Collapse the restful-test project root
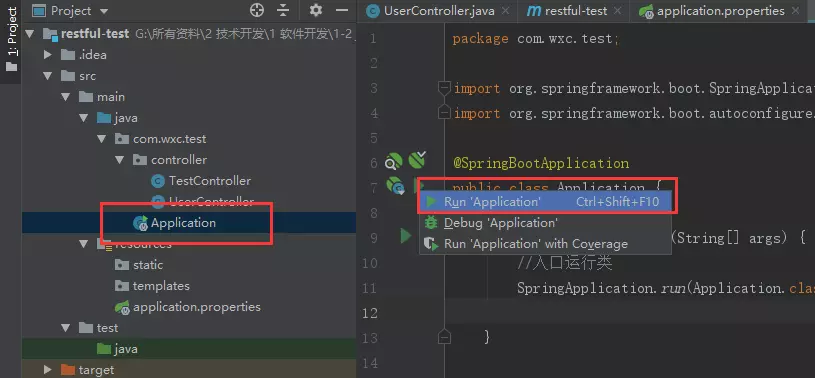Image resolution: width=815 pixels, height=378 pixels. (30, 34)
